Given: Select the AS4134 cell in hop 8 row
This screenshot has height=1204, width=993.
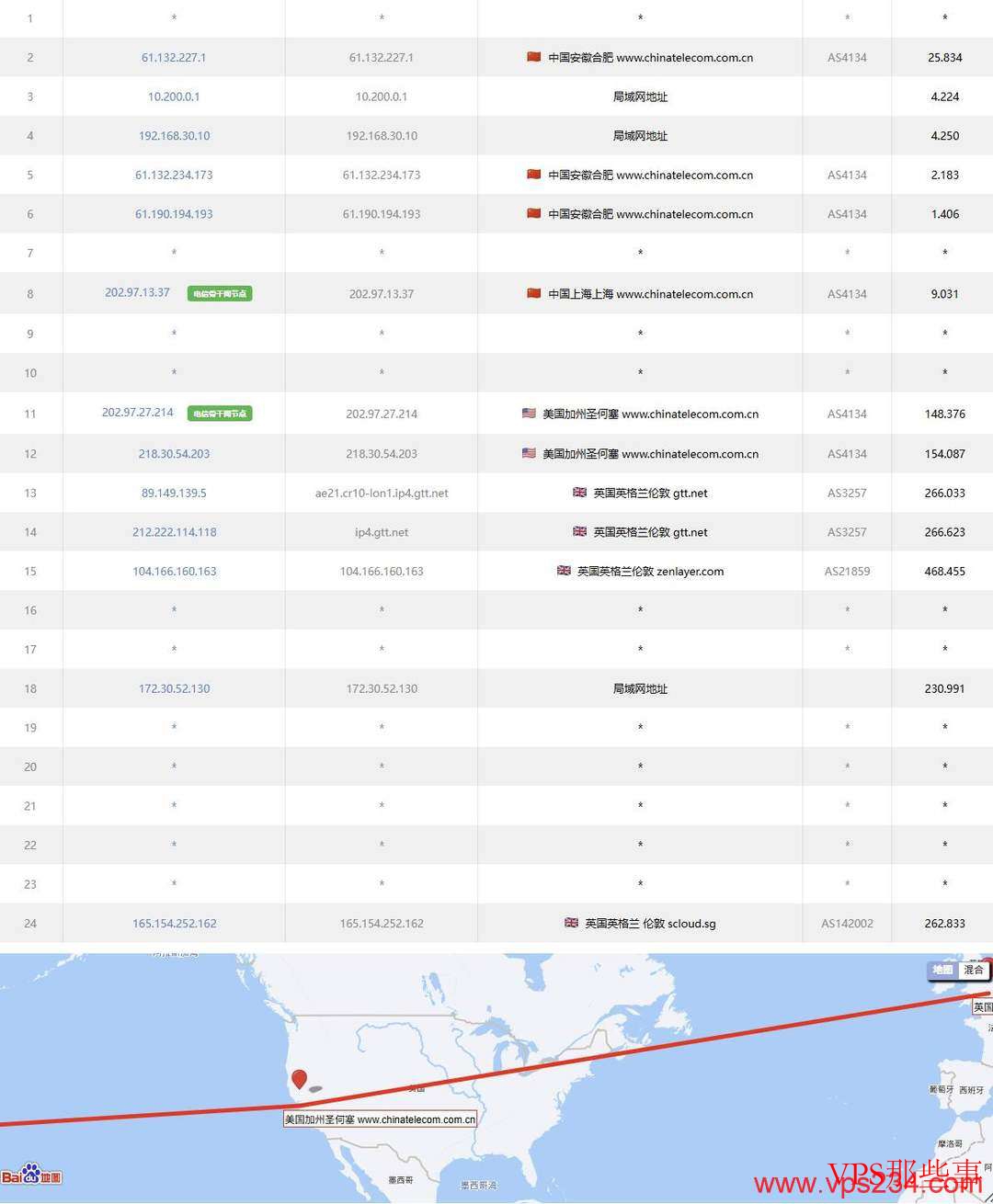Looking at the screenshot, I should point(847,294).
